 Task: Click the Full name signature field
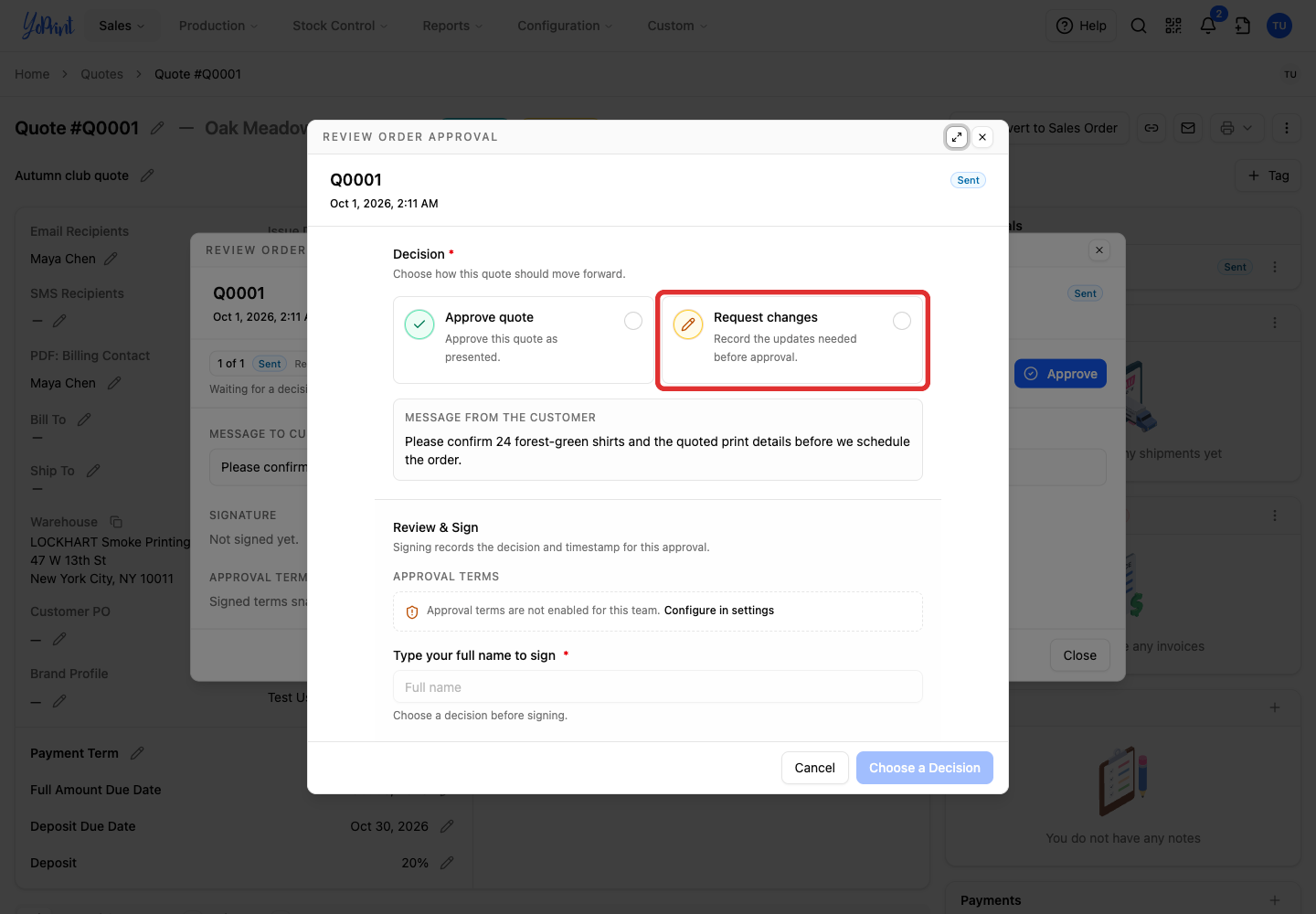658,687
